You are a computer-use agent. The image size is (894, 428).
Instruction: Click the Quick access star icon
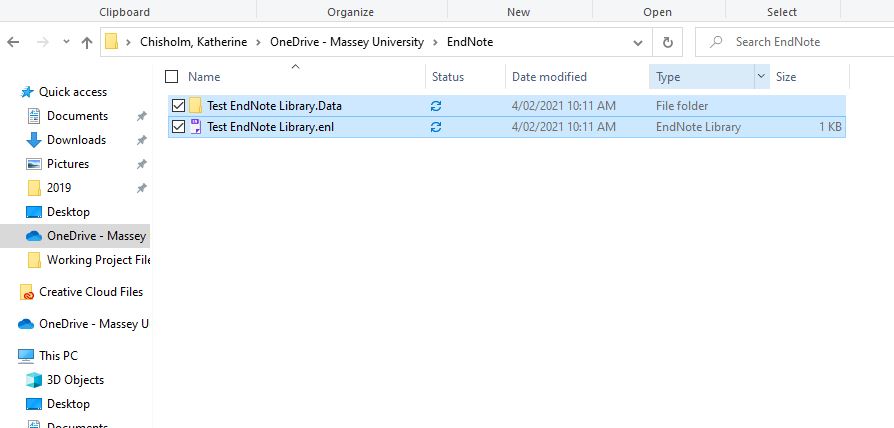(27, 92)
